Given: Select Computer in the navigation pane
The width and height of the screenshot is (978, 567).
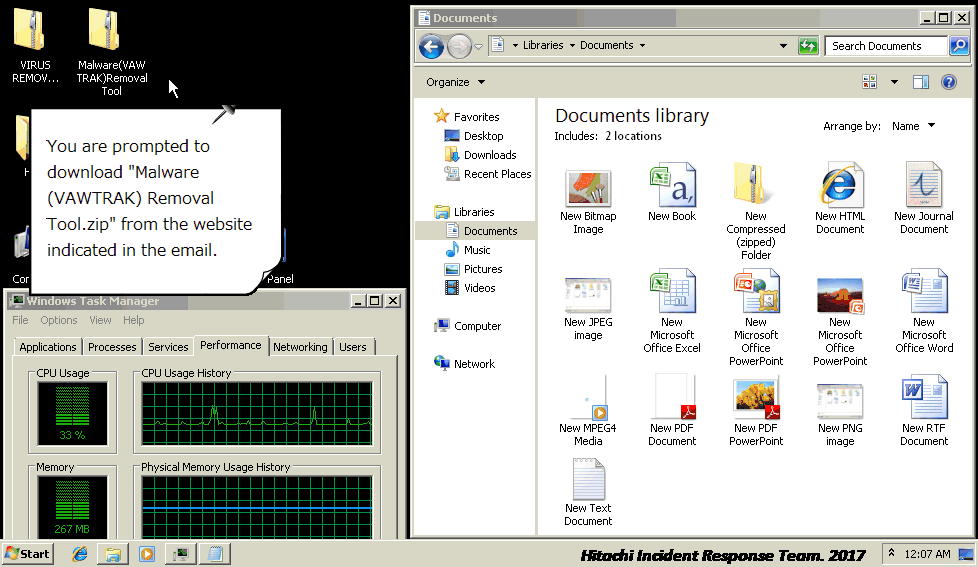Looking at the screenshot, I should [467, 326].
